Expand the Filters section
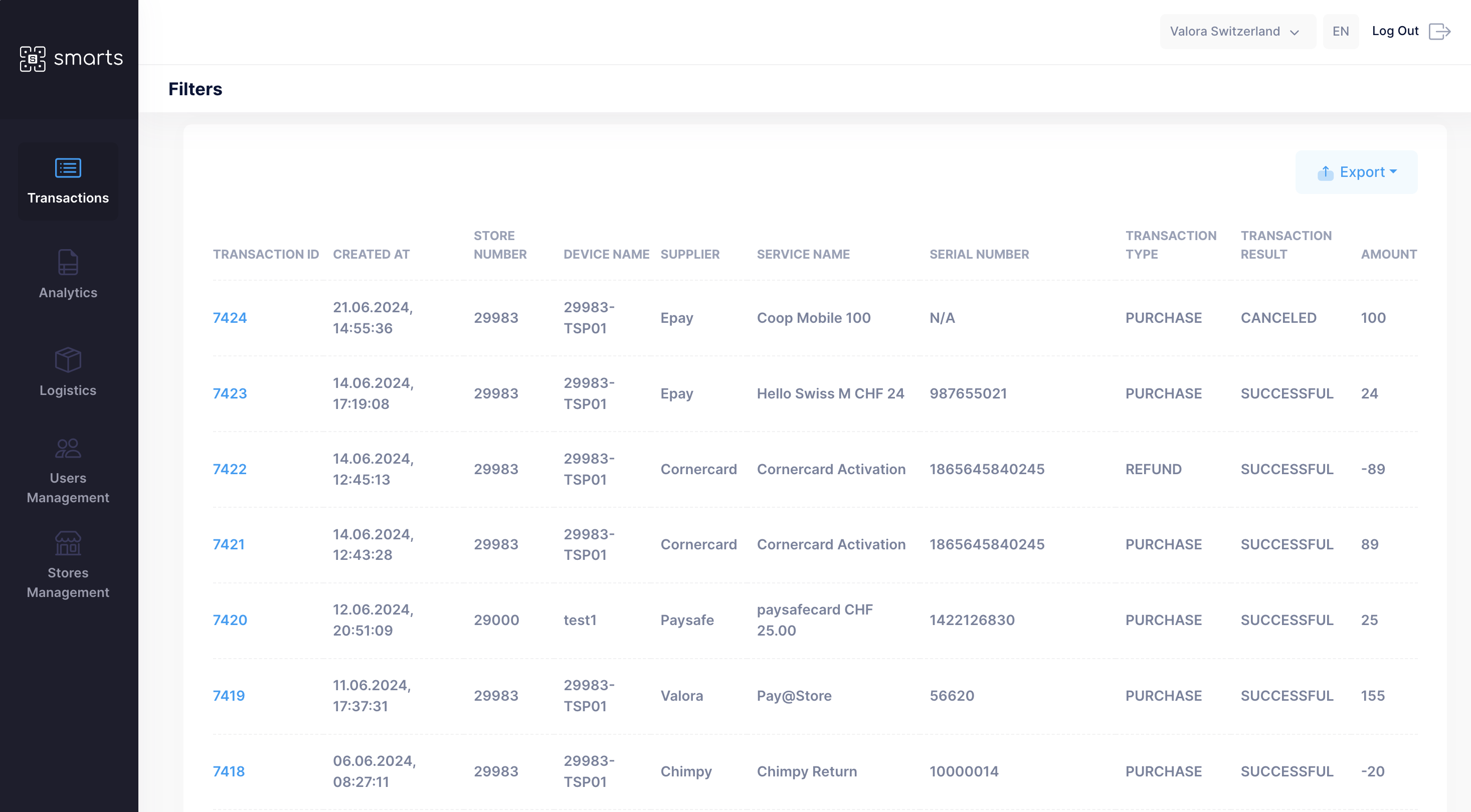1471x812 pixels. [x=196, y=89]
